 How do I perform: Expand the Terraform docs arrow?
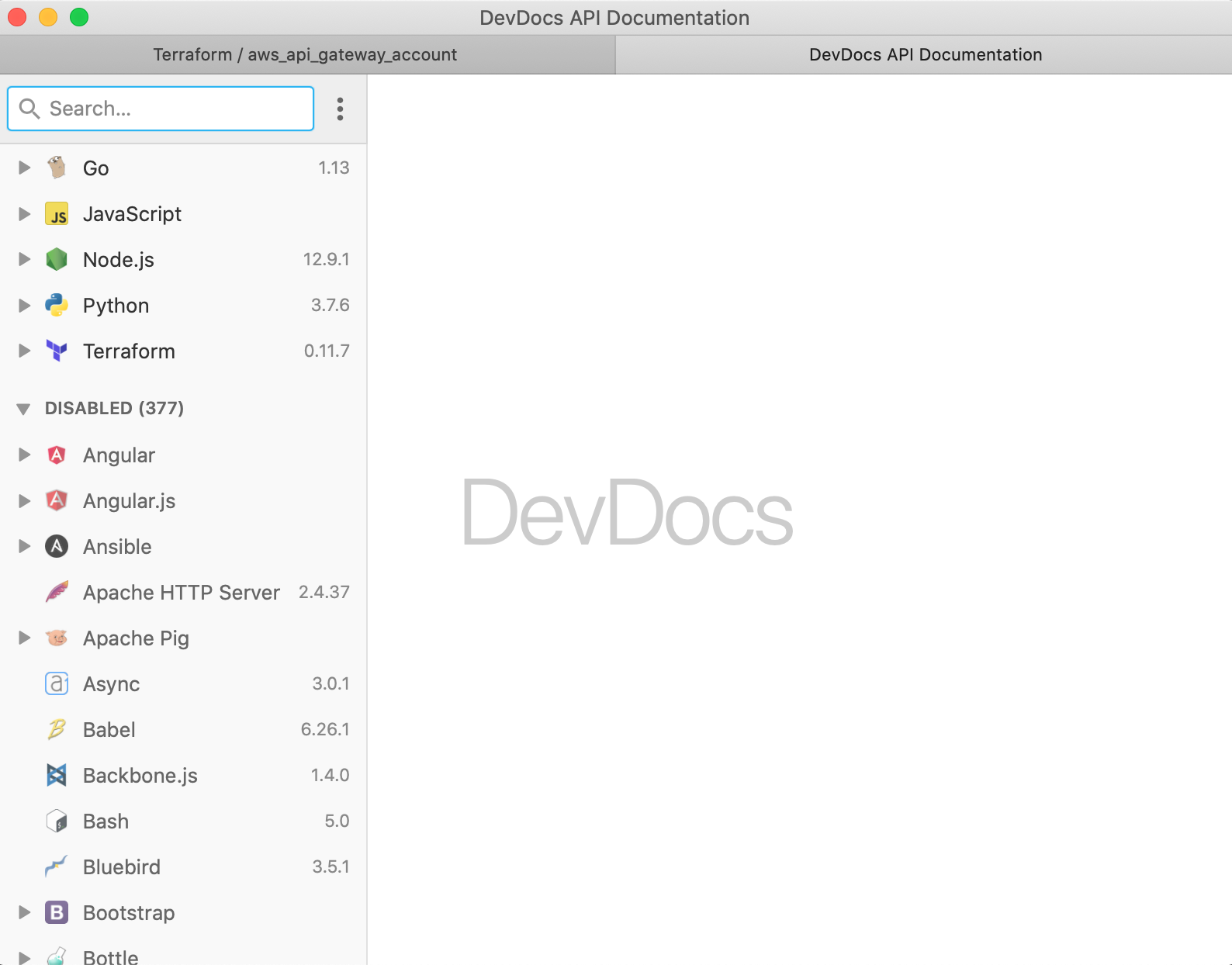pos(24,351)
